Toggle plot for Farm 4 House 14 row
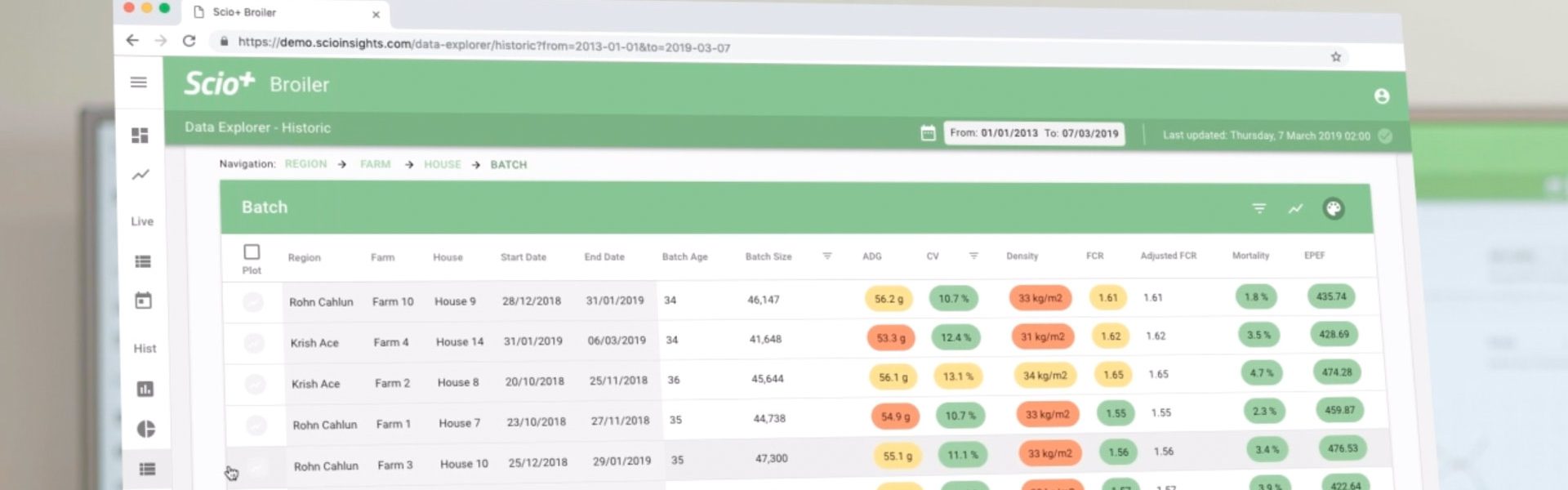 (254, 343)
